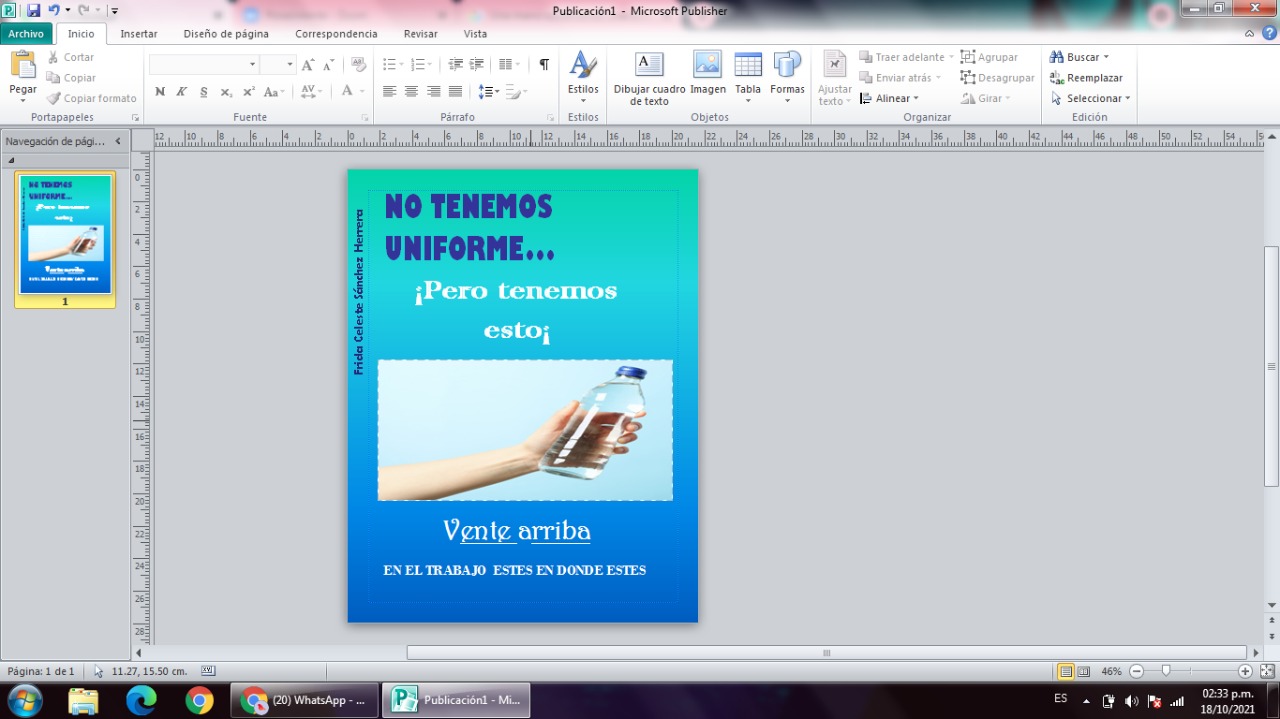Viewport: 1280px width, 719px height.
Task: Open Microsoft Edge from taskbar
Action: (x=141, y=701)
